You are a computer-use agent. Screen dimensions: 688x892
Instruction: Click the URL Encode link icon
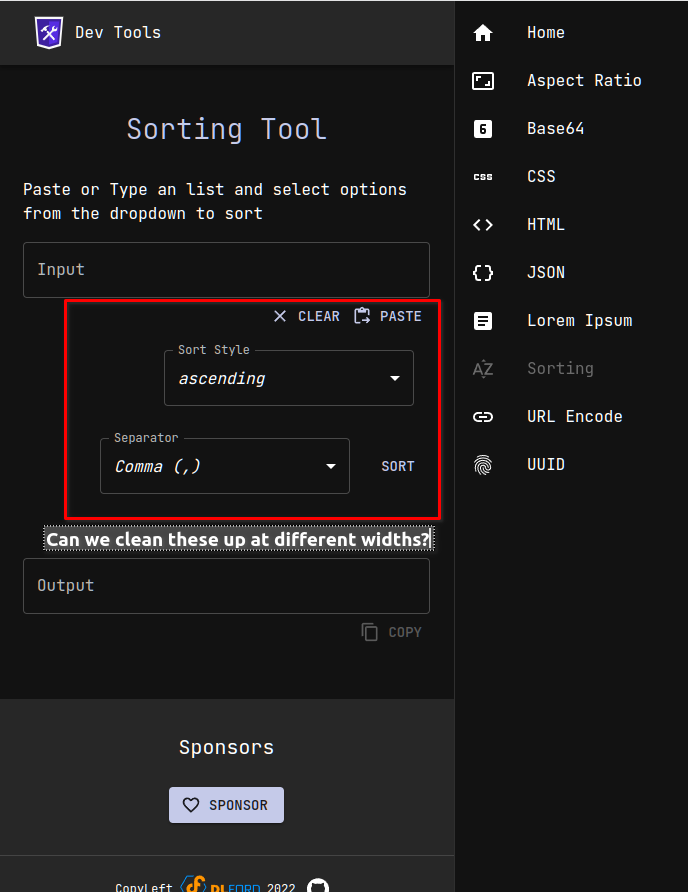click(x=483, y=417)
